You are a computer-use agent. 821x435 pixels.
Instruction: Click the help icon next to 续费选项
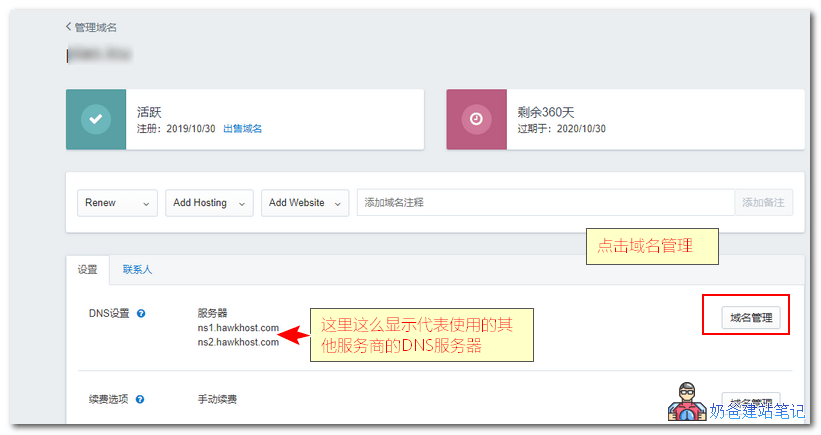pyautogui.click(x=141, y=400)
